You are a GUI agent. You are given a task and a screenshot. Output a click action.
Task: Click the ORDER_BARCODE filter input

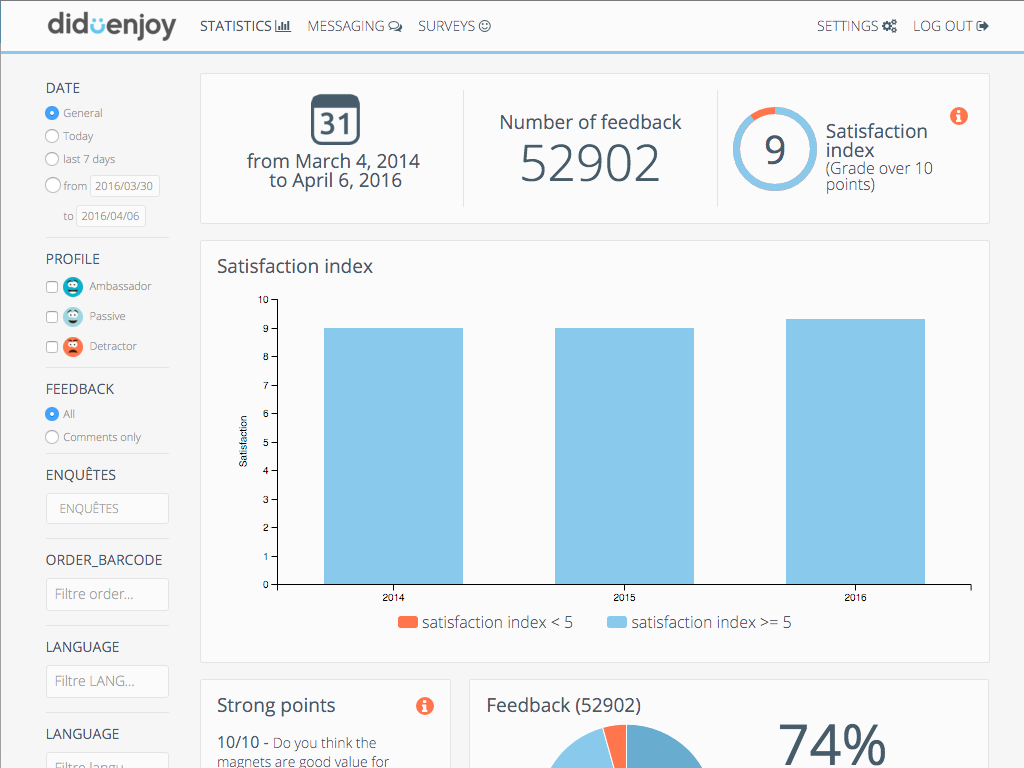point(107,594)
